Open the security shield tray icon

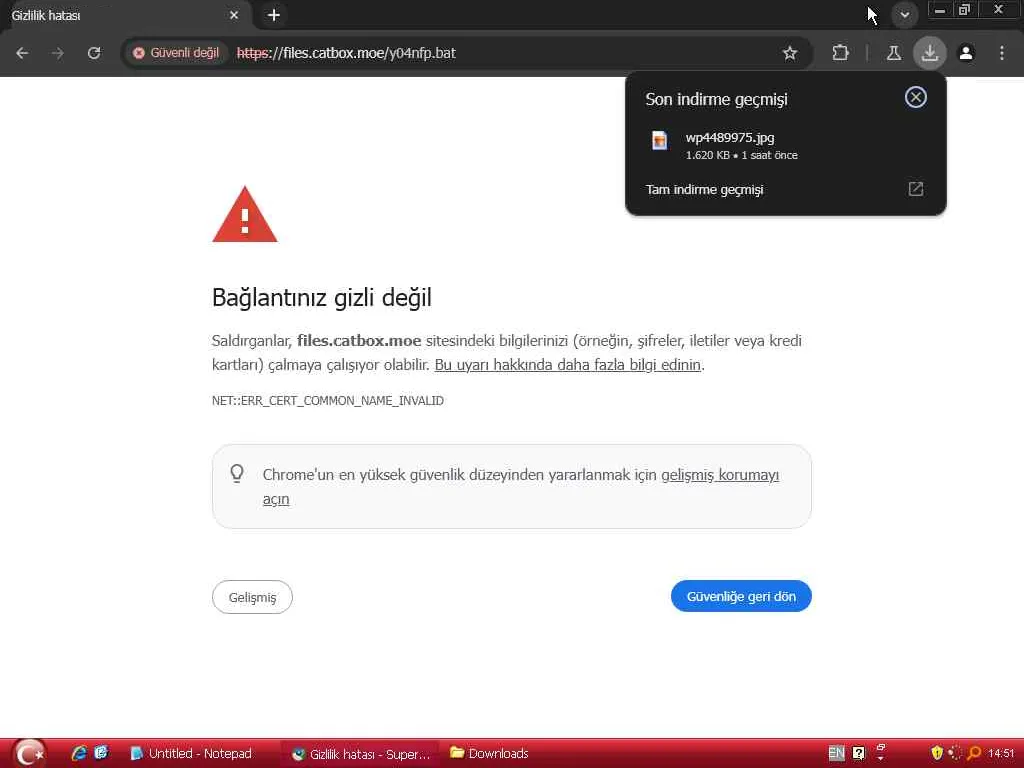[937, 753]
